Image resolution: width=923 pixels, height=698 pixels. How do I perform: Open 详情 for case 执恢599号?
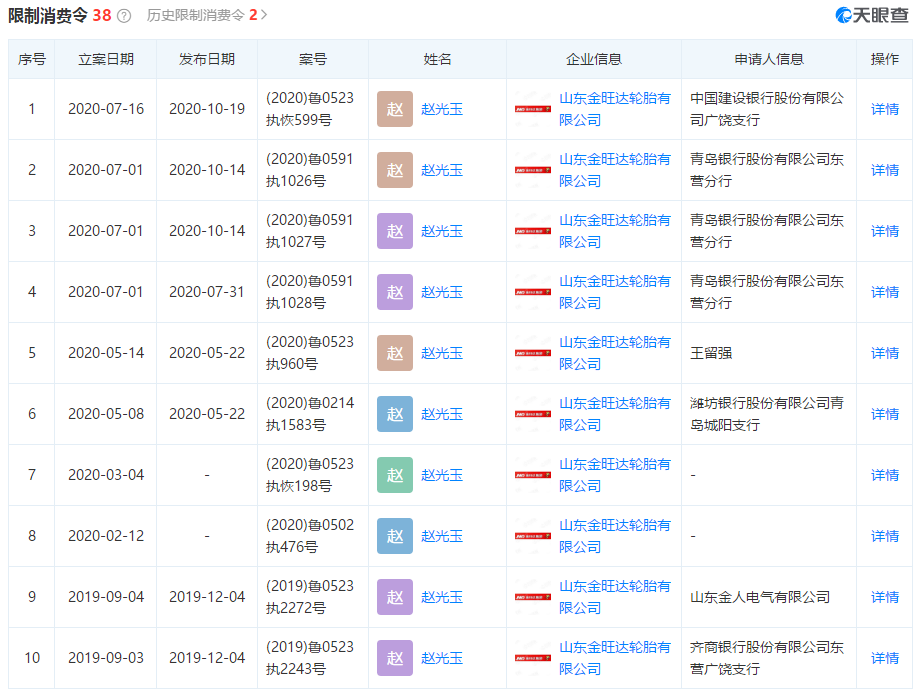click(x=885, y=109)
